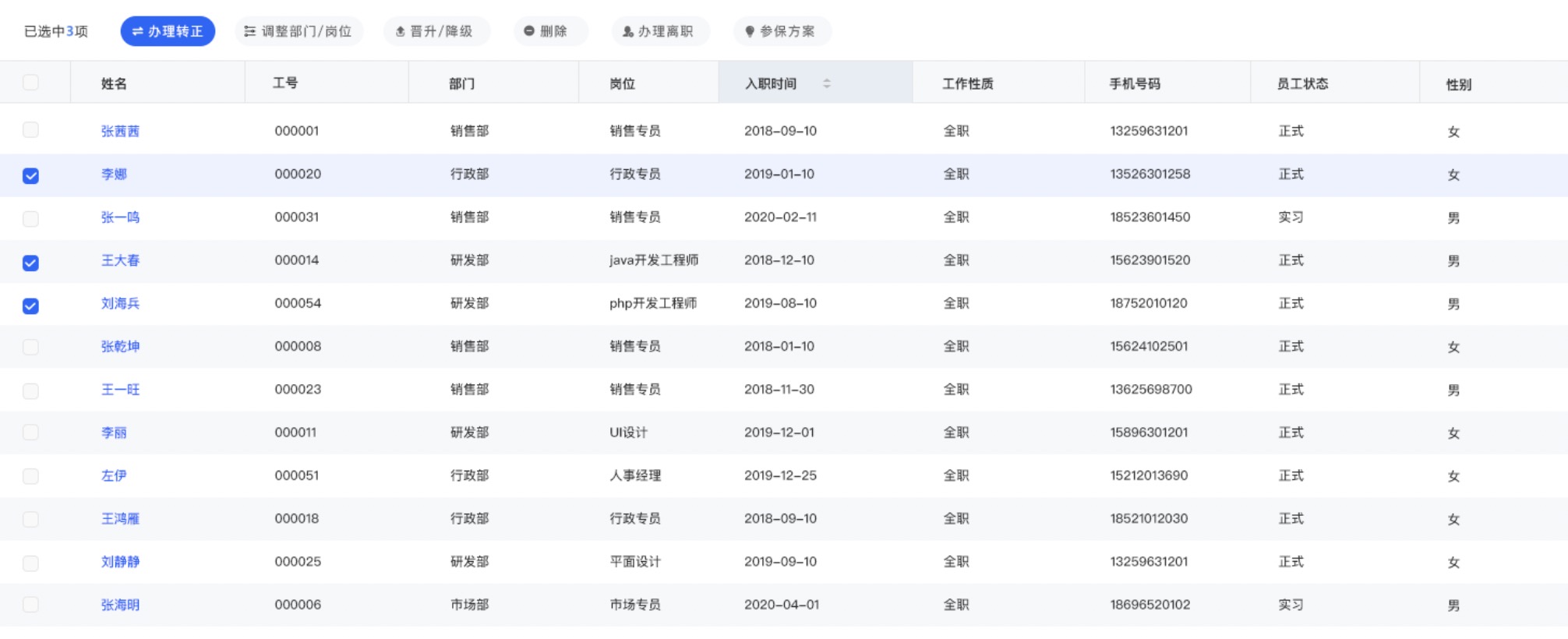View details of 王大春
Image resolution: width=1568 pixels, height=639 pixels.
(x=120, y=260)
